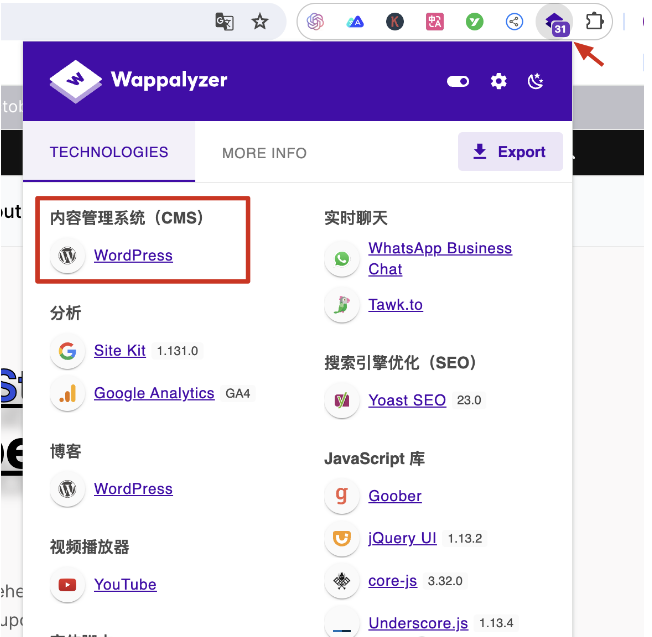Click the core-js icon

pyautogui.click(x=342, y=581)
